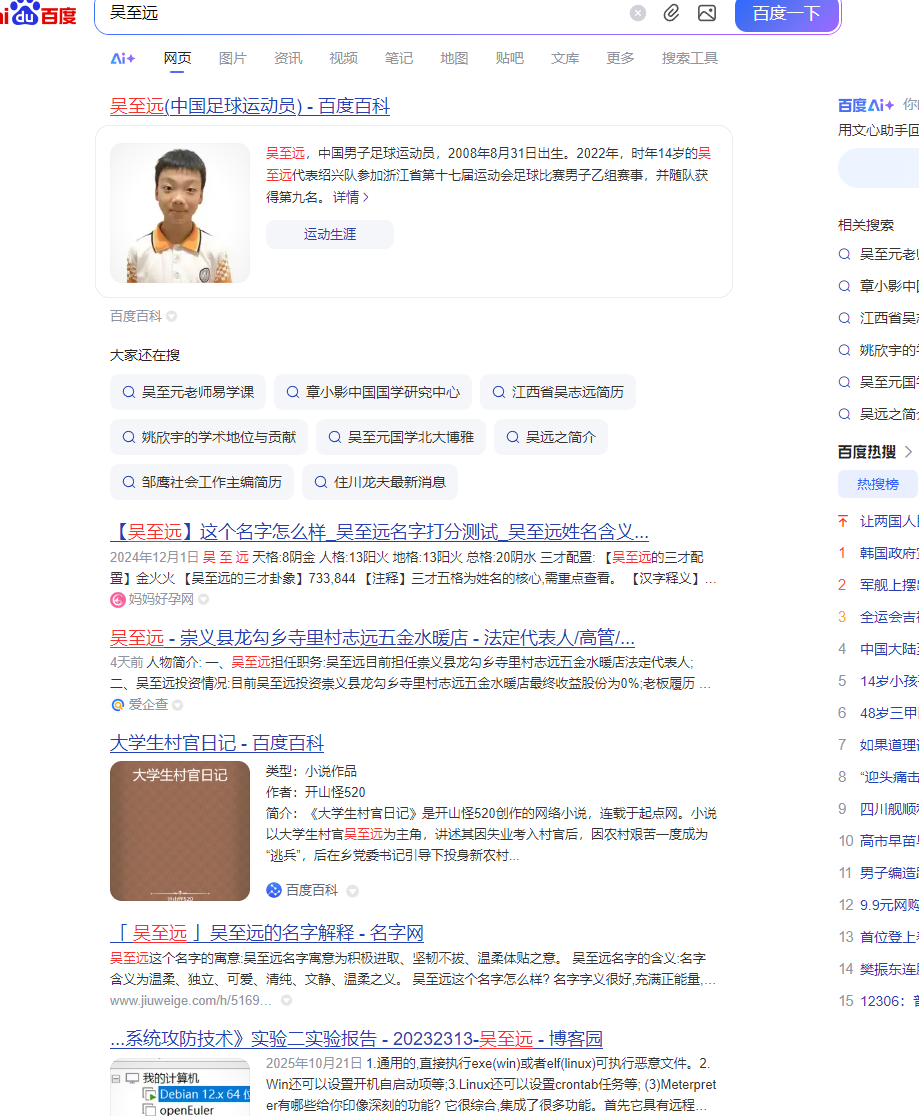
Task: Search suggestion 吴至元老师易学课
Action: tap(188, 392)
